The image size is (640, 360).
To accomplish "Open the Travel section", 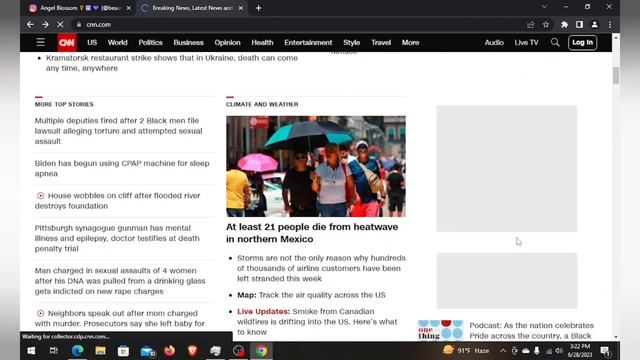I will 381,42.
